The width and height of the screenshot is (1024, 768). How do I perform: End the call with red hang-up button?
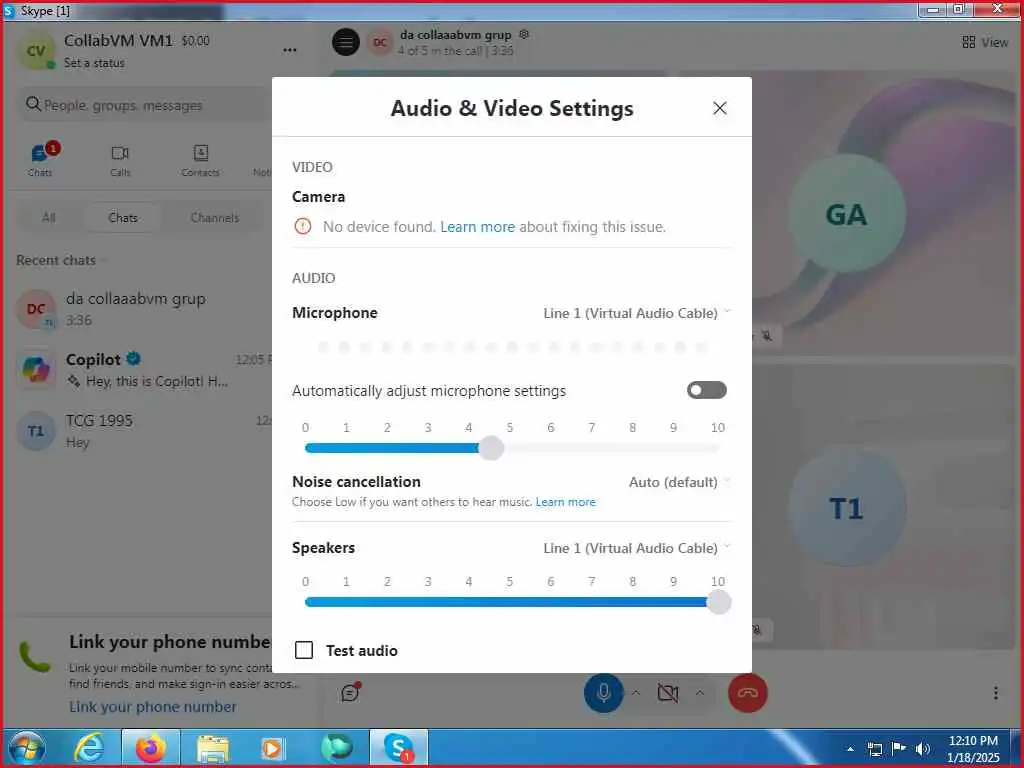click(x=748, y=692)
